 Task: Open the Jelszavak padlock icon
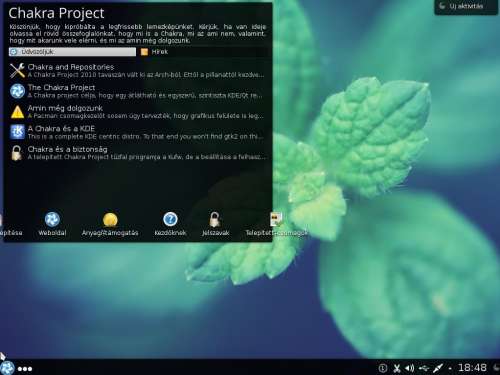coord(215,220)
